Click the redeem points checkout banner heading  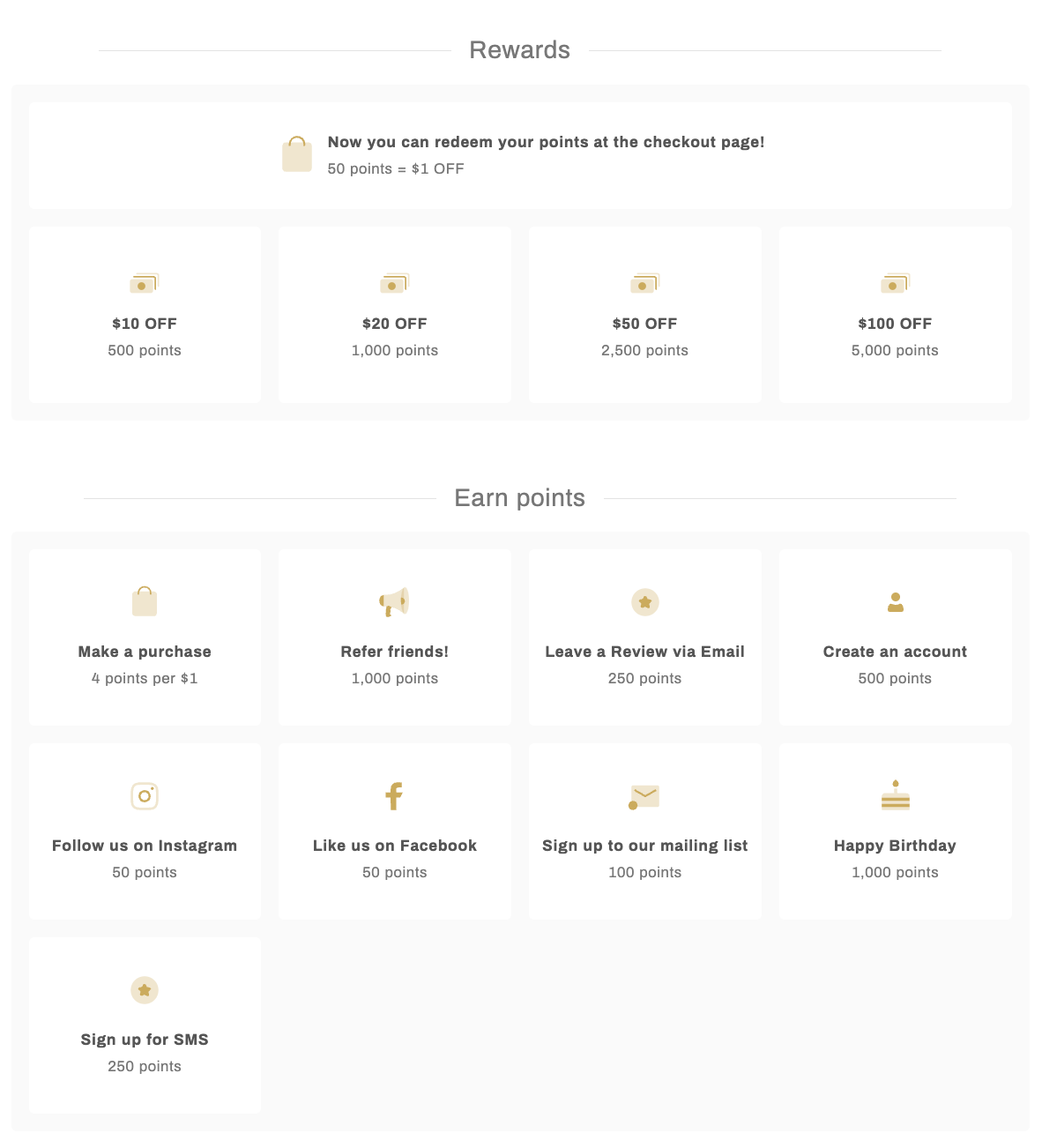(546, 142)
